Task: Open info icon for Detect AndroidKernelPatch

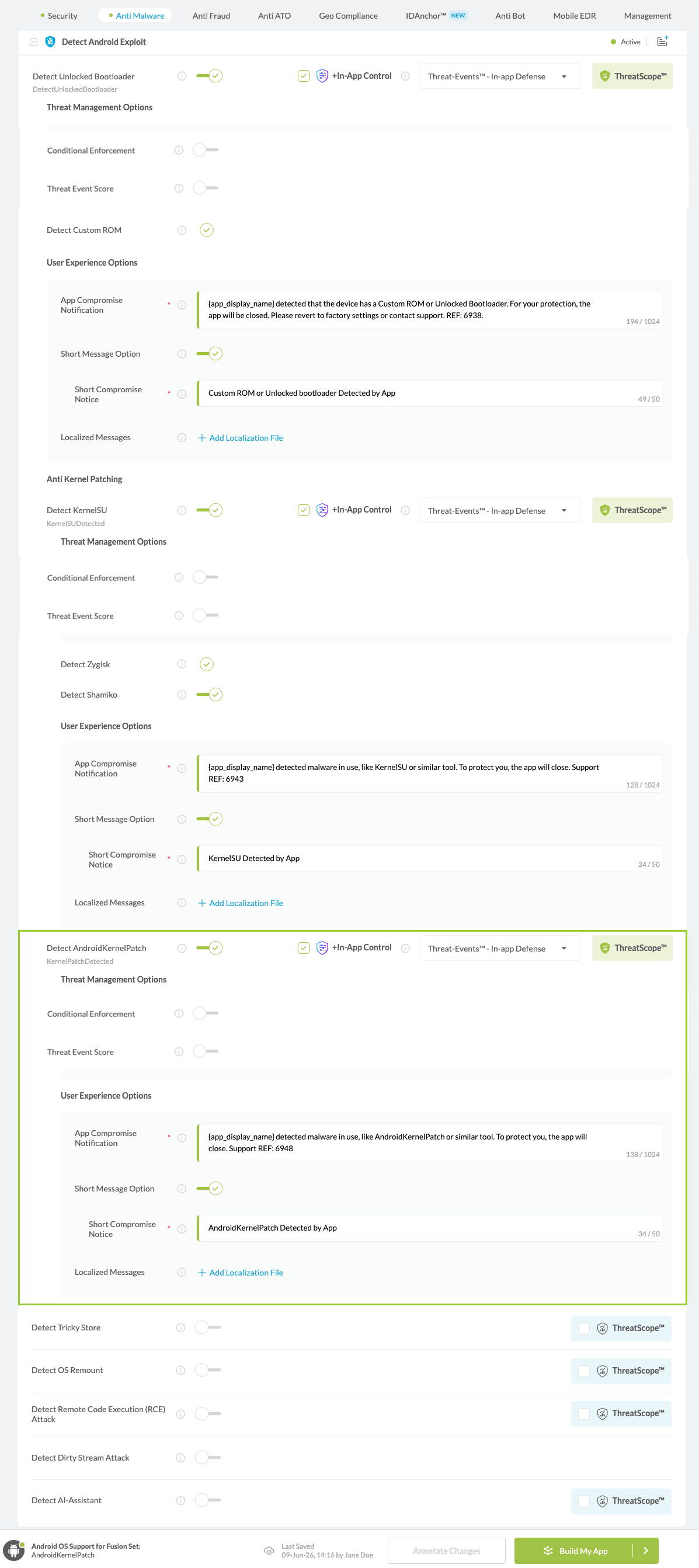Action: click(182, 947)
